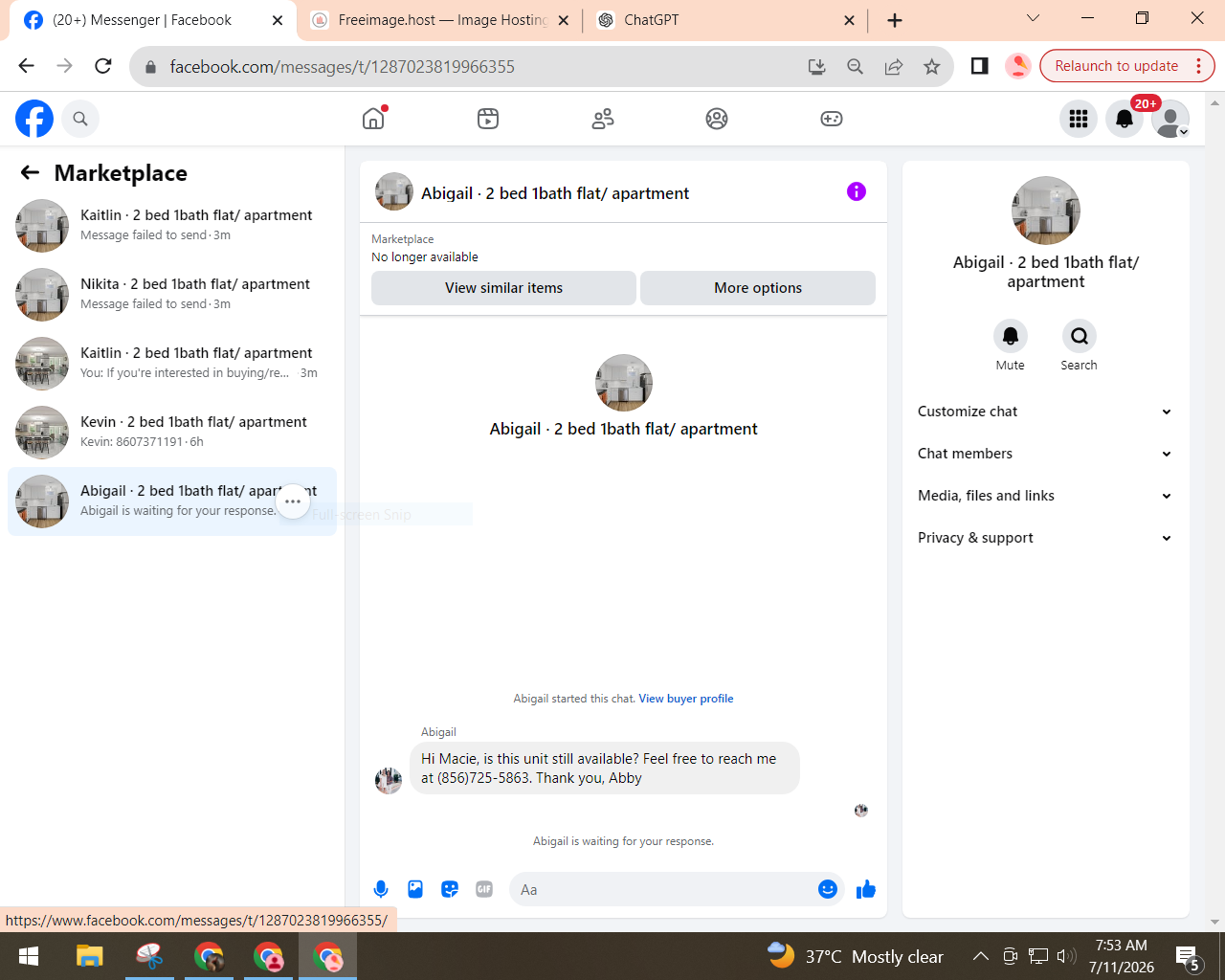Image resolution: width=1225 pixels, height=980 pixels.
Task: Open the Windows Start menu
Action: coord(29,956)
